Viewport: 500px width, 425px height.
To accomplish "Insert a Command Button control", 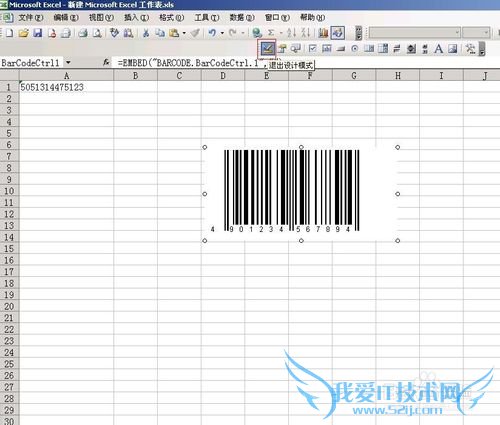I will tap(341, 49).
